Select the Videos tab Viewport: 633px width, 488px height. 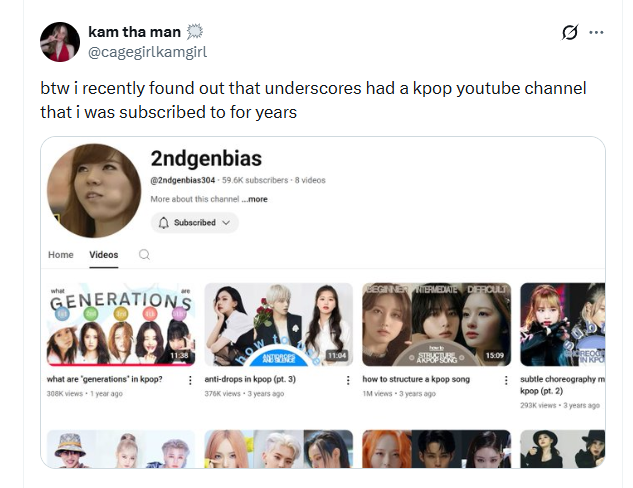pyautogui.click(x=104, y=255)
